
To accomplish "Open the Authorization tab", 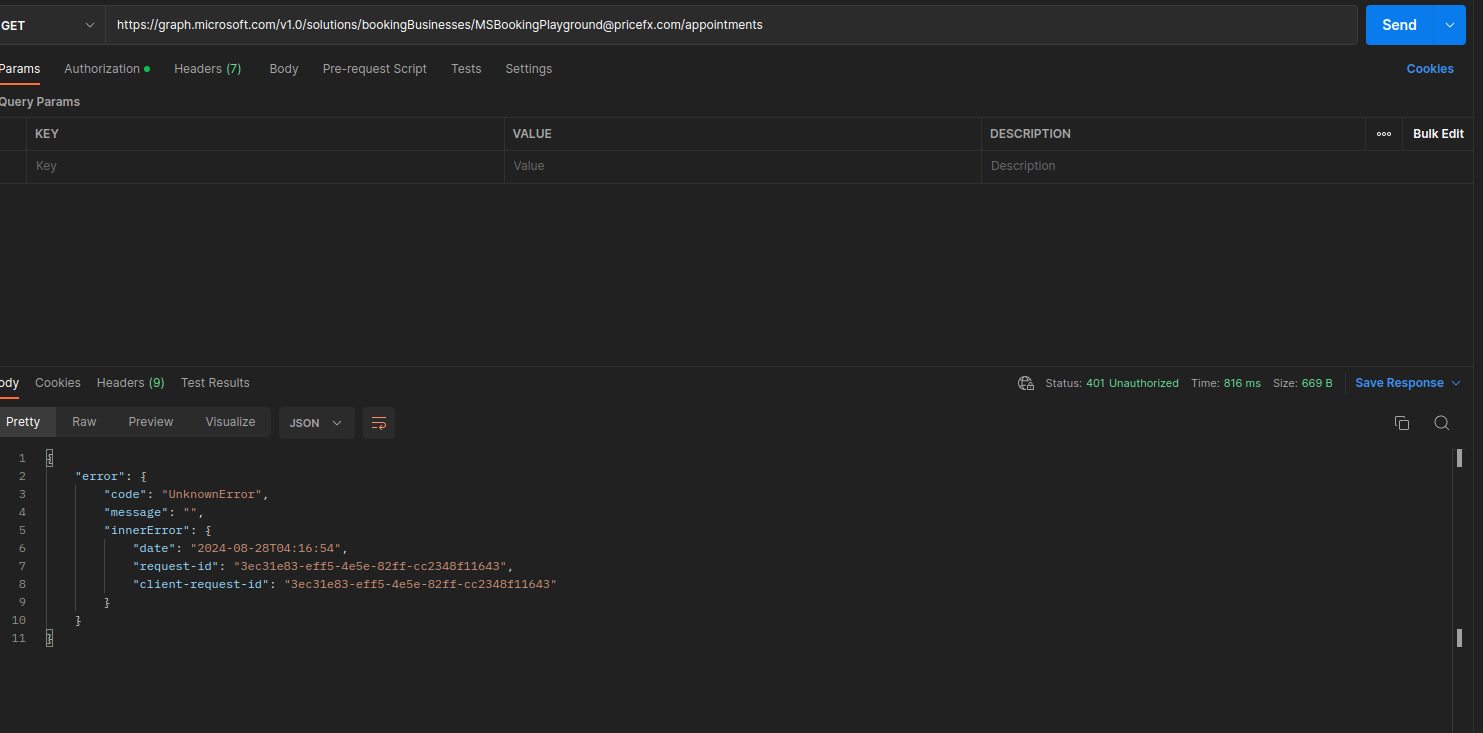I will click(x=107, y=69).
